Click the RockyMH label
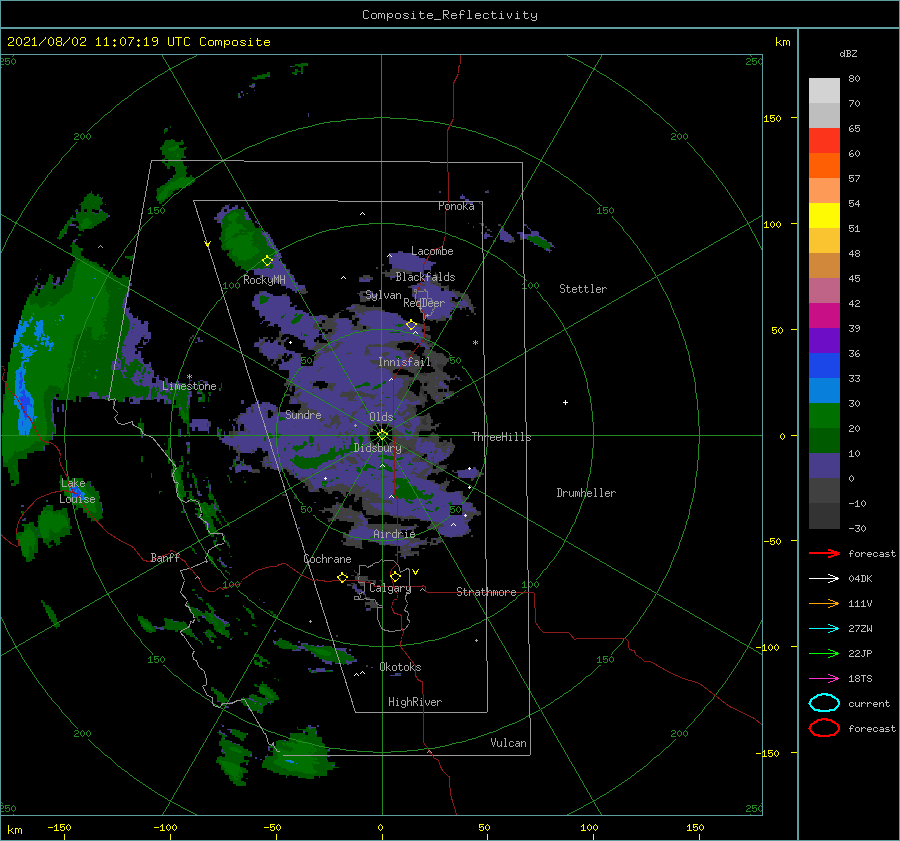 264,280
